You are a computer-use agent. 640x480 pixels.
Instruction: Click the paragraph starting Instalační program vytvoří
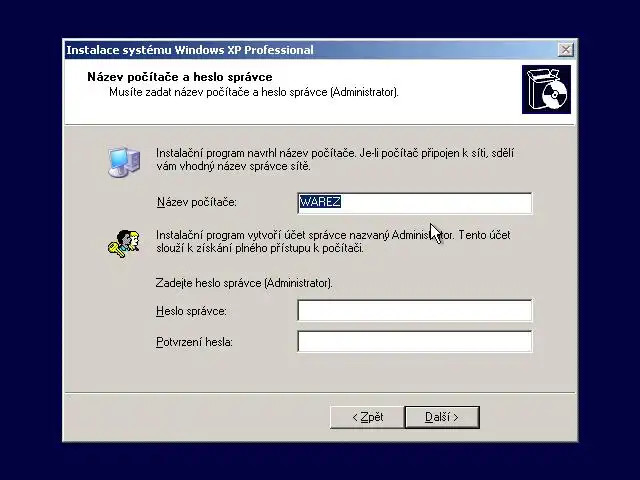333,241
